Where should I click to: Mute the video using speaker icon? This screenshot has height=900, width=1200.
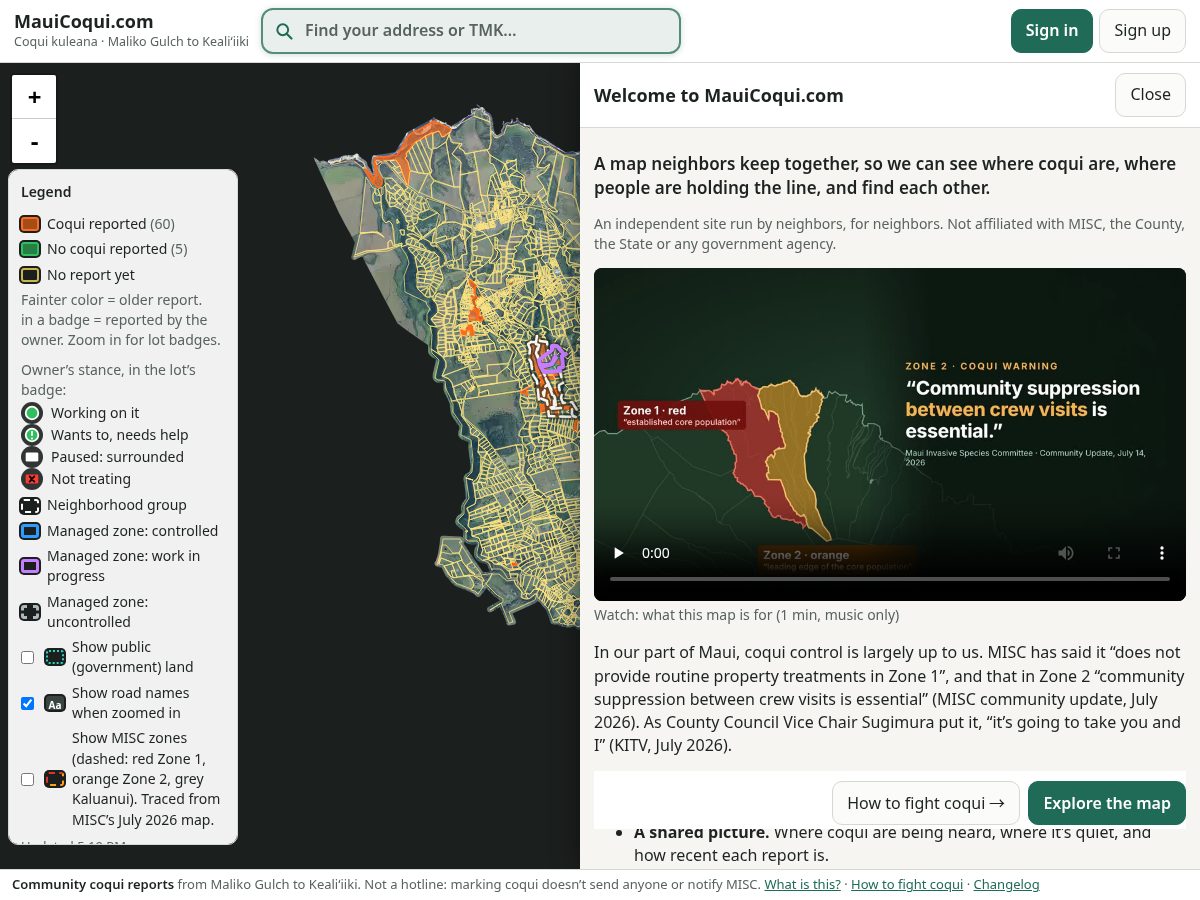click(x=1066, y=553)
